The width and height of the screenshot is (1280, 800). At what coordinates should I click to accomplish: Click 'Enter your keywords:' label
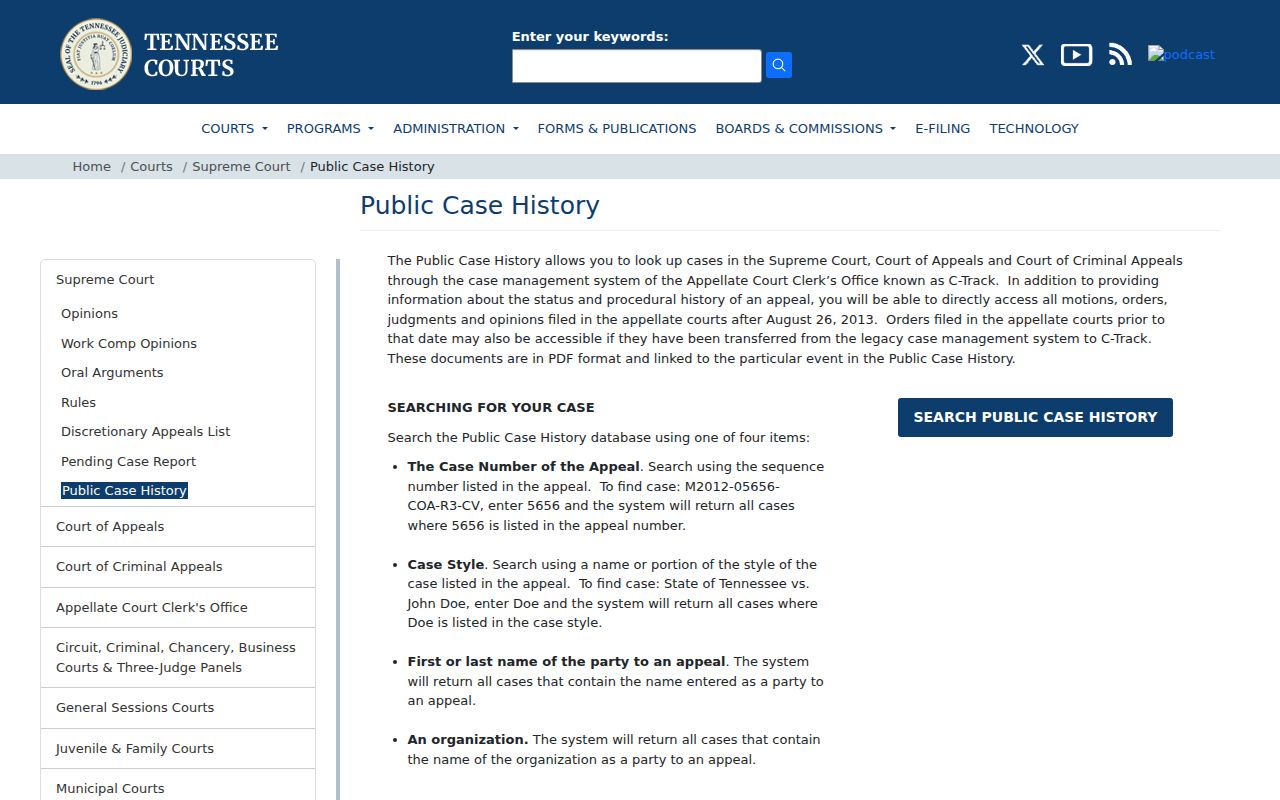pos(590,37)
